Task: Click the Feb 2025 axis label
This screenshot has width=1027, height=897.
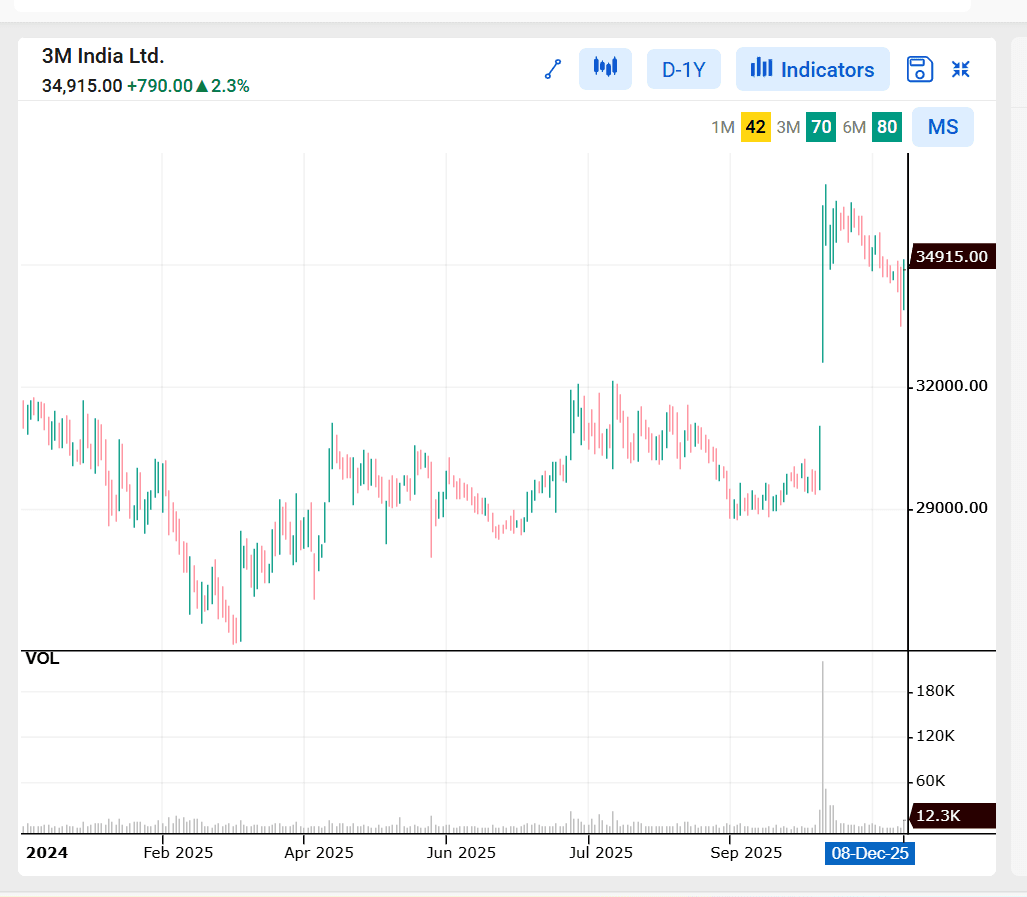Action: coord(178,852)
